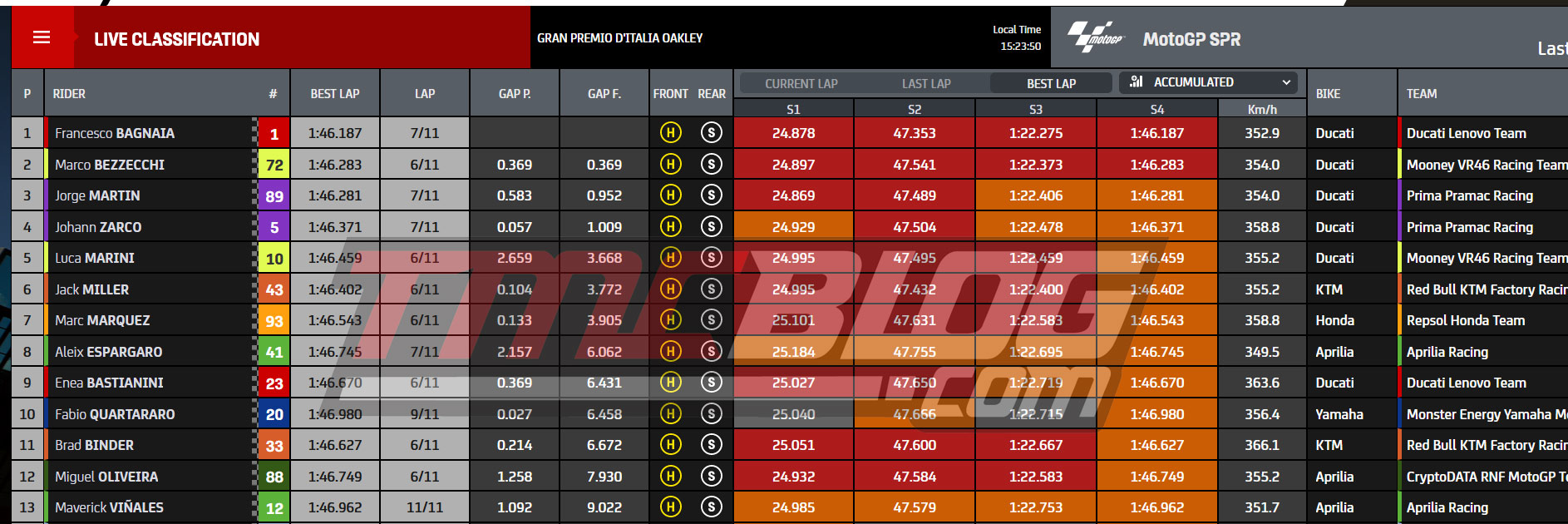Screen dimensions: 1568x524
Task: Select rider Enea BASTIANINI
Action: 109,383
